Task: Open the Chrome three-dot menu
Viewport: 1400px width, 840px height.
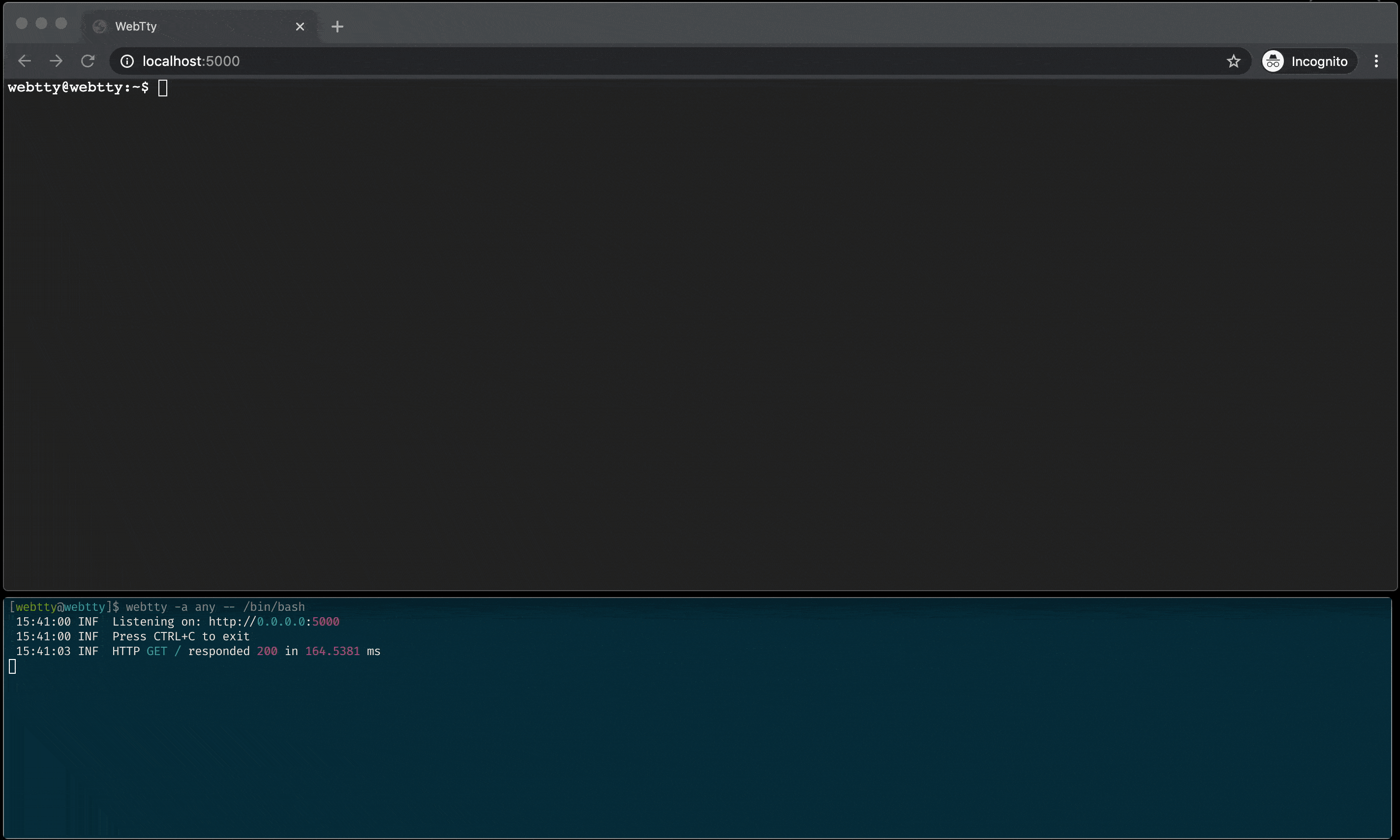Action: pos(1376,61)
